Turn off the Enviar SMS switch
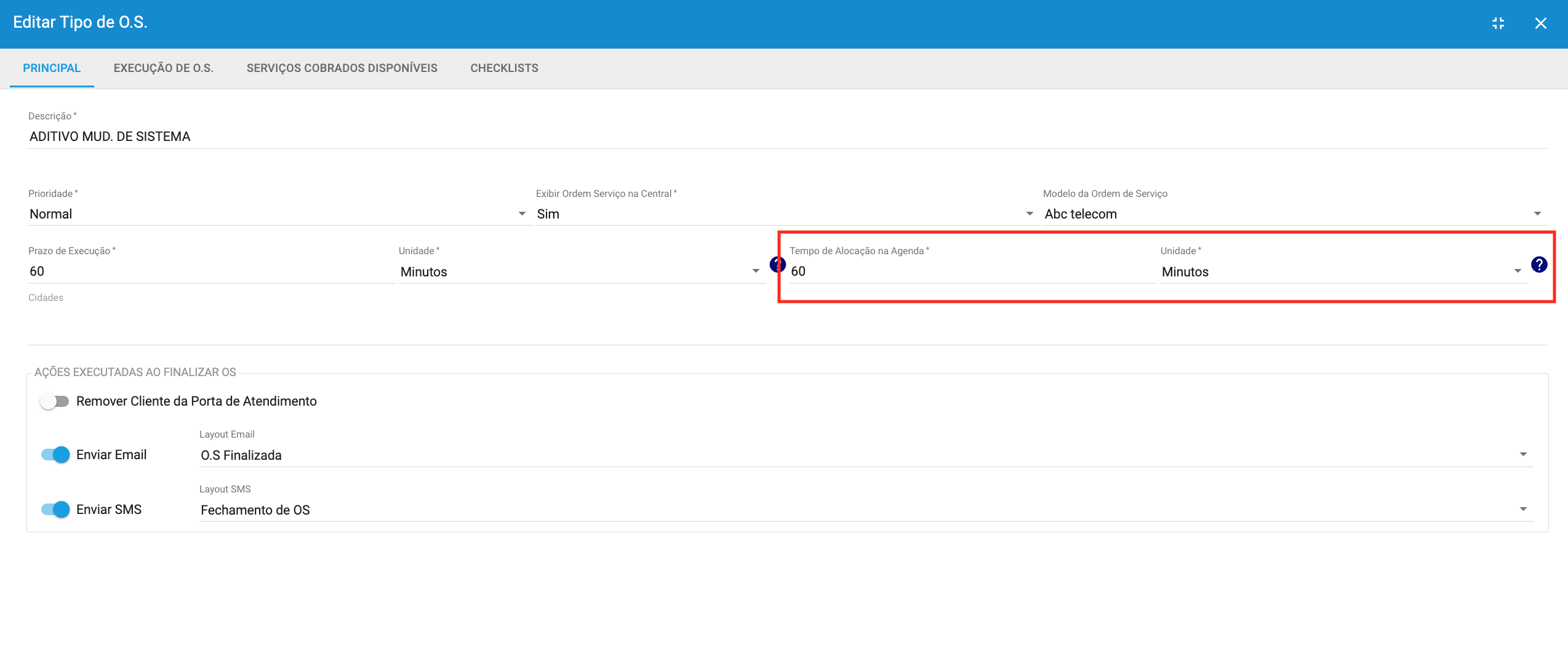 55,510
